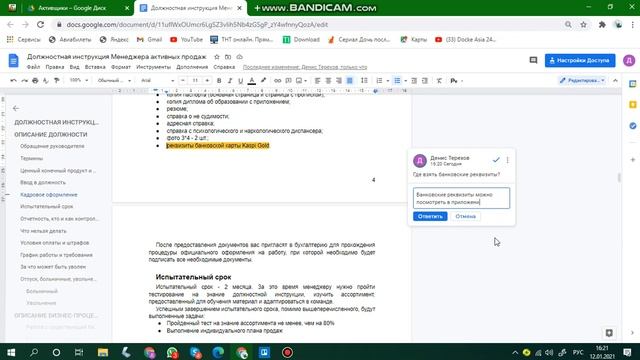Click the Отмена cancel button
640x360 pixels.
click(x=466, y=216)
